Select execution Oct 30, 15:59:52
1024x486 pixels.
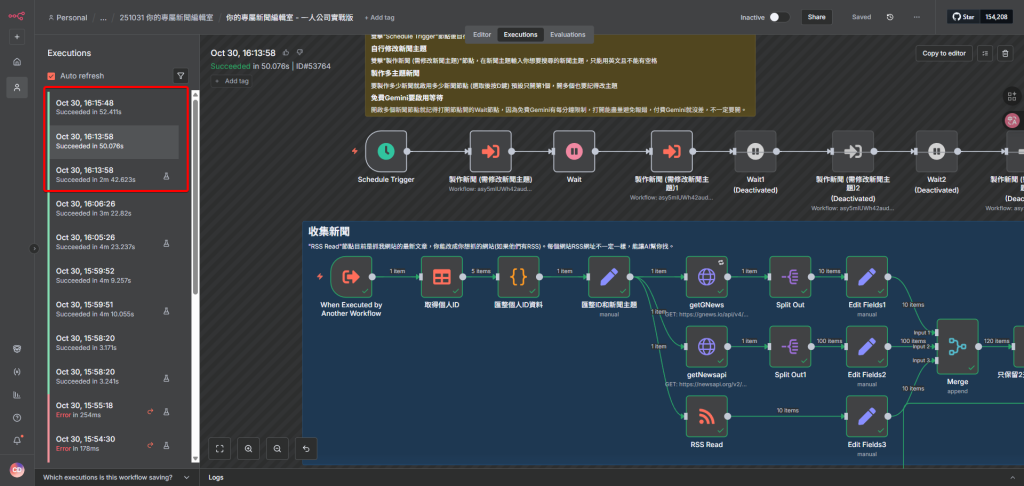point(113,276)
